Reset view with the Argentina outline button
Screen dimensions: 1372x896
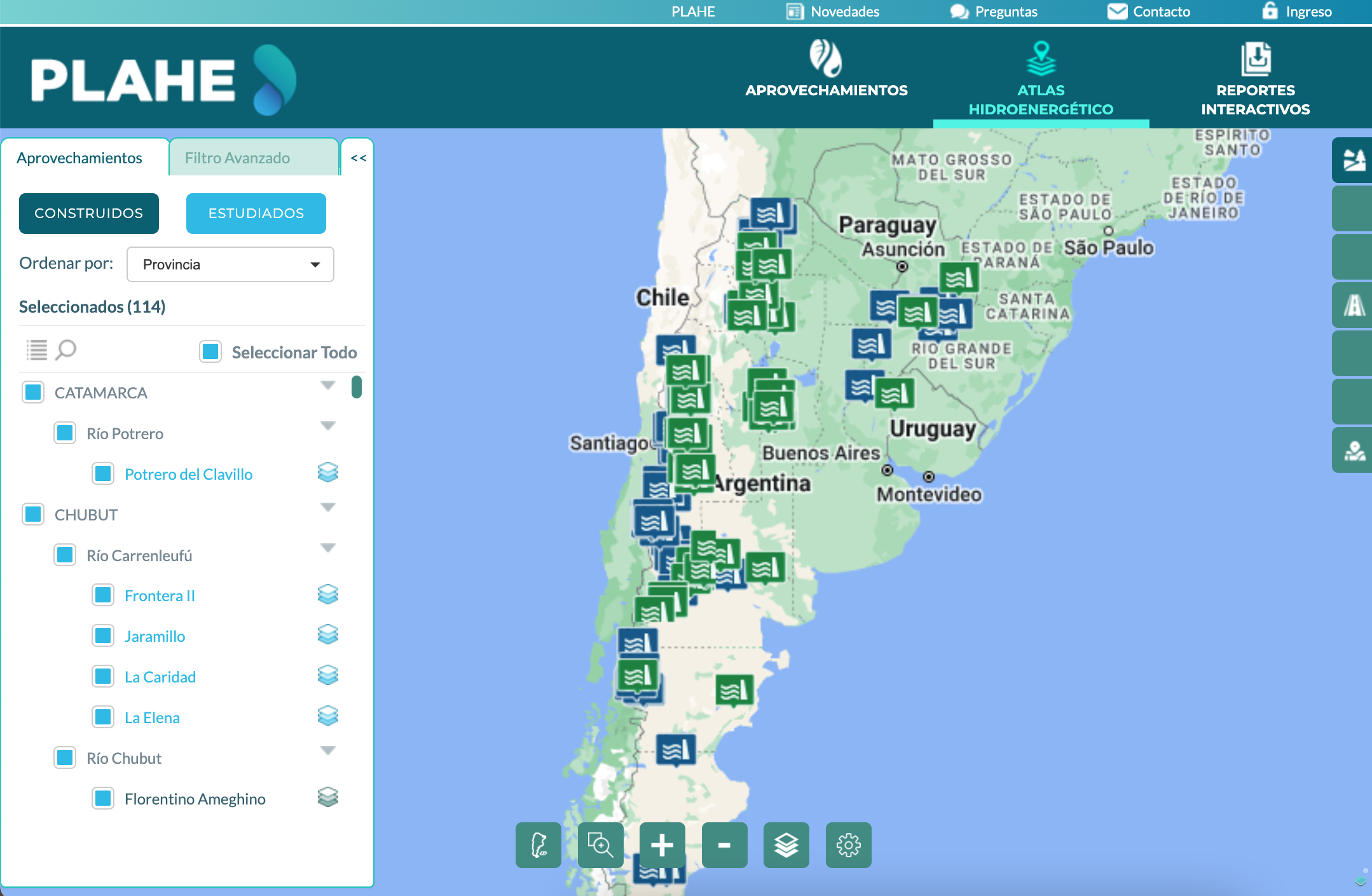[x=539, y=845]
